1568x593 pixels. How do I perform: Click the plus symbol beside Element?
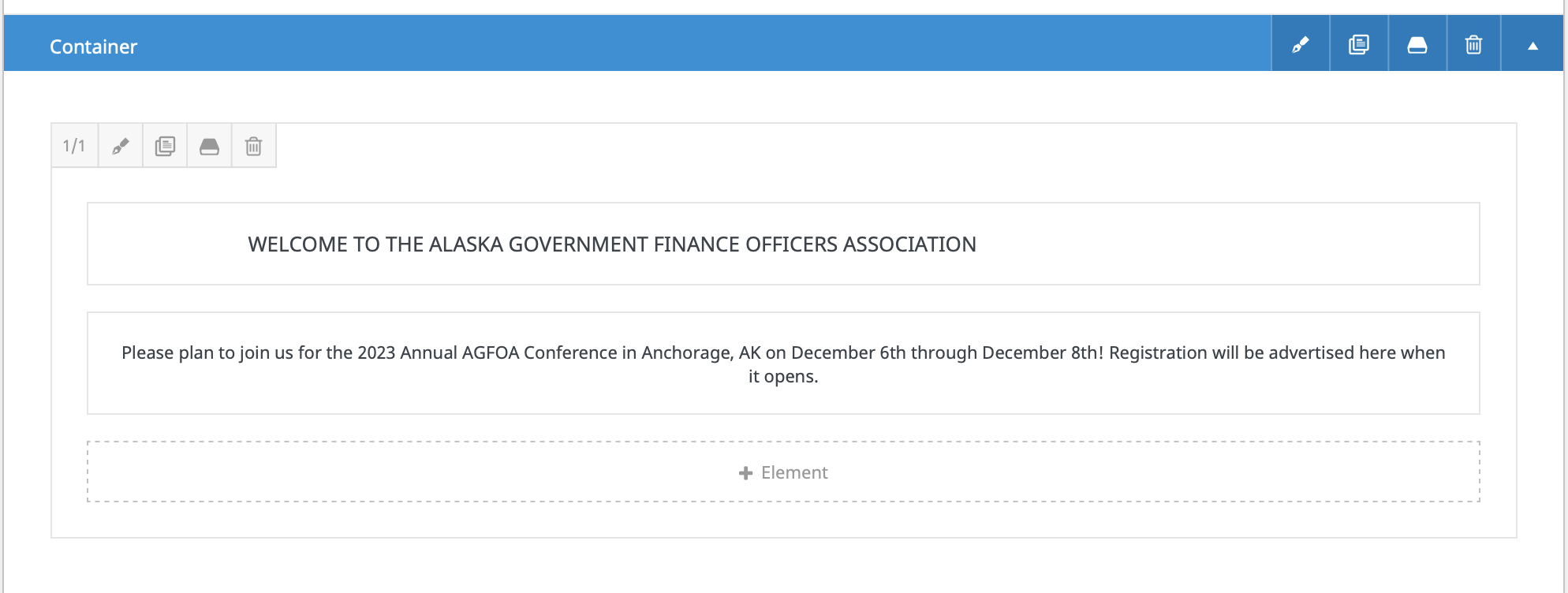[745, 472]
